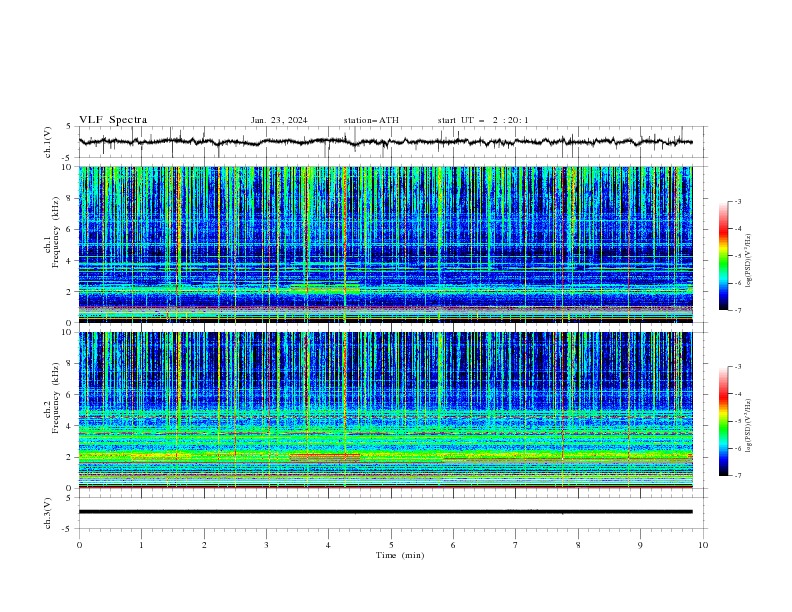The width and height of the screenshot is (792, 612).
Task: Click time axis tick label '3'
Action: [266, 545]
